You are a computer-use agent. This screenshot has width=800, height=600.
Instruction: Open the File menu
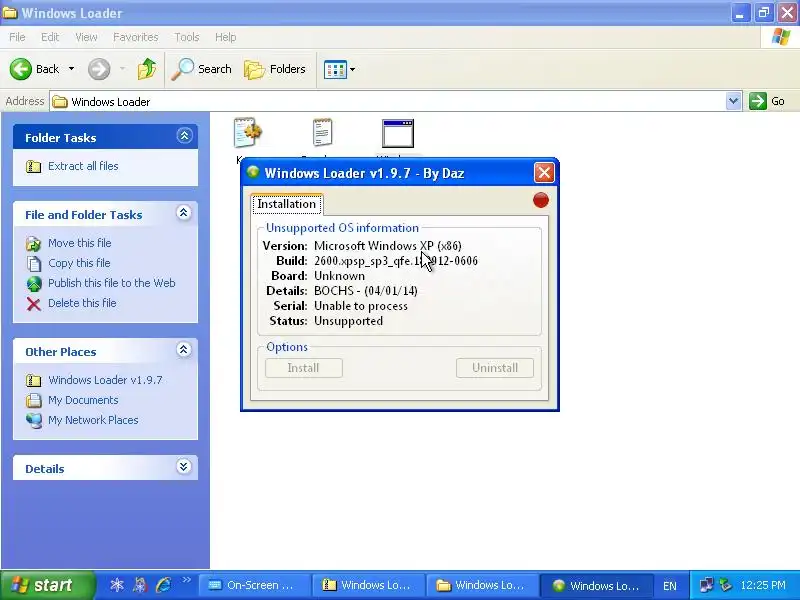(17, 37)
